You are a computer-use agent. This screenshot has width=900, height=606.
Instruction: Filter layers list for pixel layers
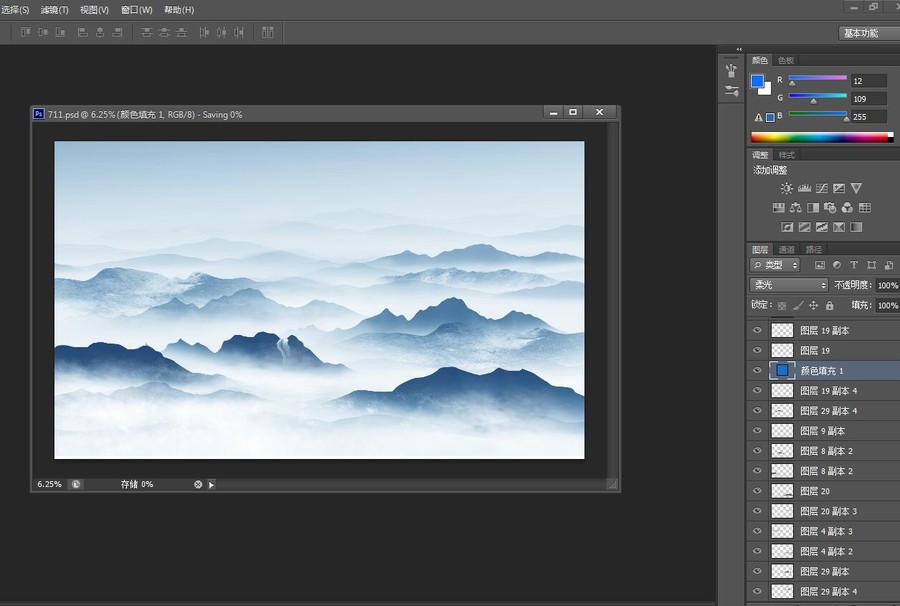[820, 265]
